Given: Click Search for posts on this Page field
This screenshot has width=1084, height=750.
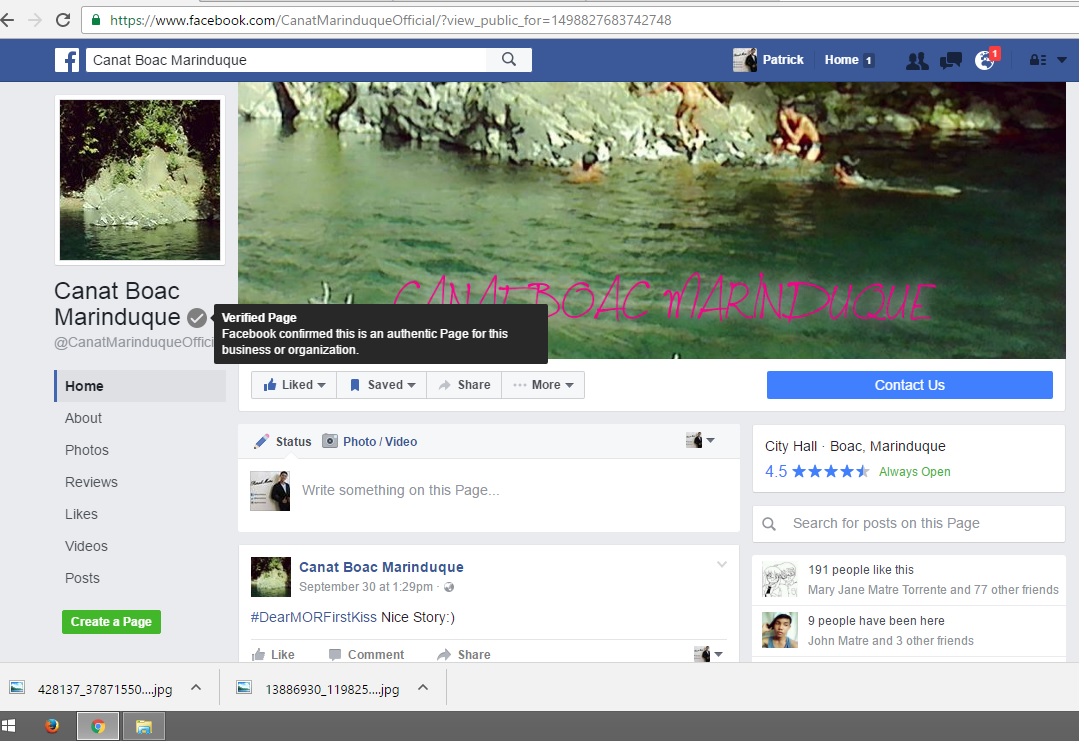Looking at the screenshot, I should [908, 523].
